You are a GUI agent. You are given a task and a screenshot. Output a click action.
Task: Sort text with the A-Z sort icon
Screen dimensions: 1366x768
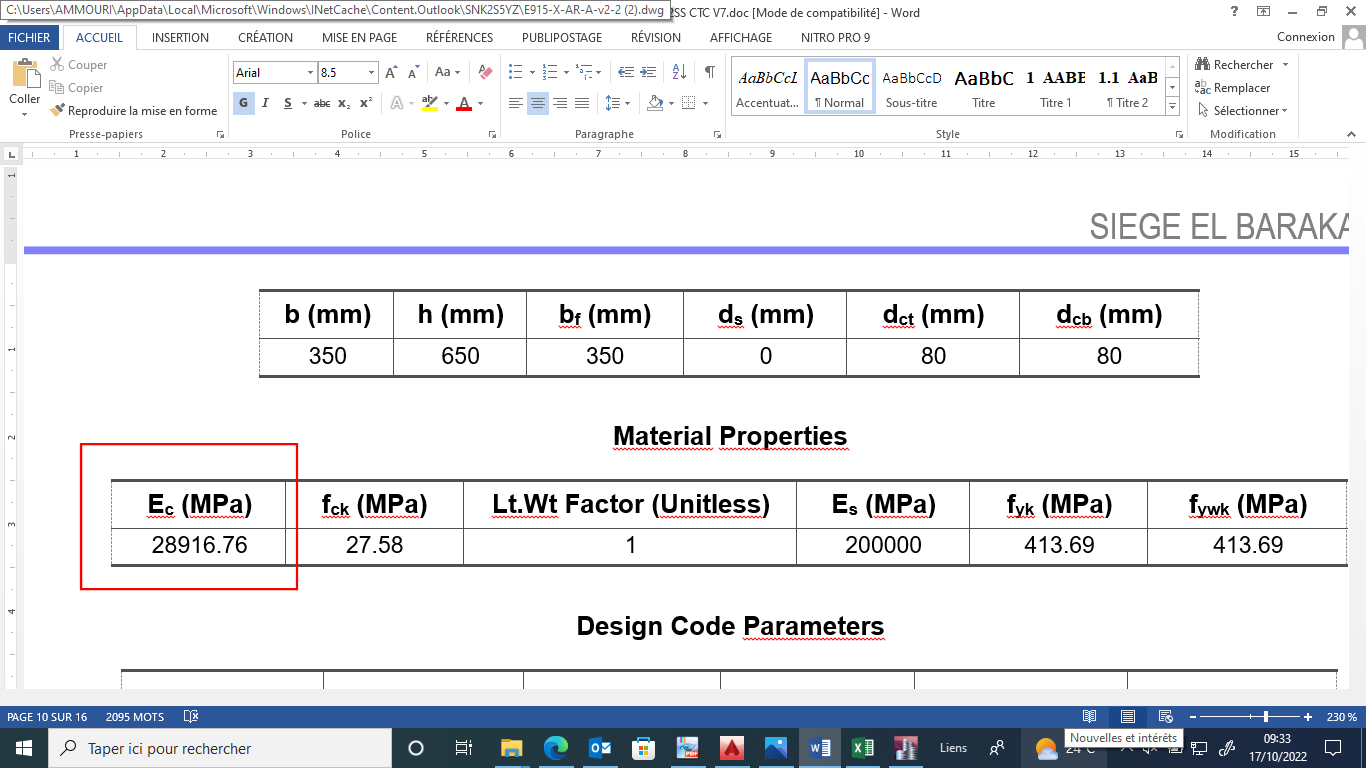point(679,73)
